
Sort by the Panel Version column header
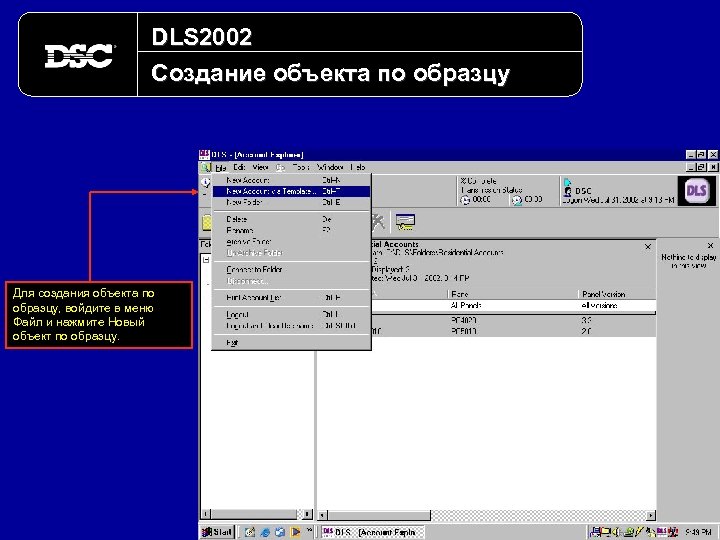point(617,294)
